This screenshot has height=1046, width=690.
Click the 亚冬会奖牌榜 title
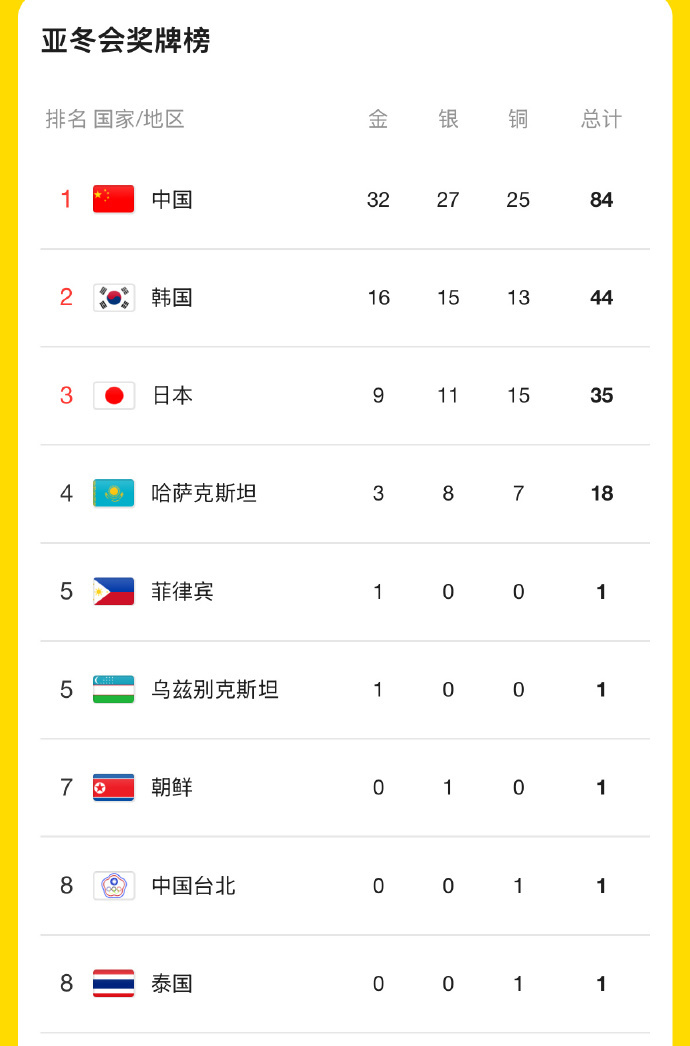click(x=125, y=41)
